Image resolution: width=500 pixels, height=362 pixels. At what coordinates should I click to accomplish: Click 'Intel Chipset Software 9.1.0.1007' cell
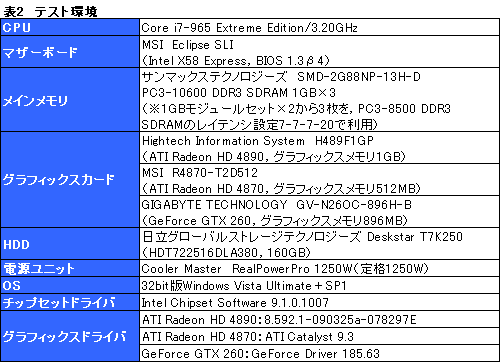[319, 303]
